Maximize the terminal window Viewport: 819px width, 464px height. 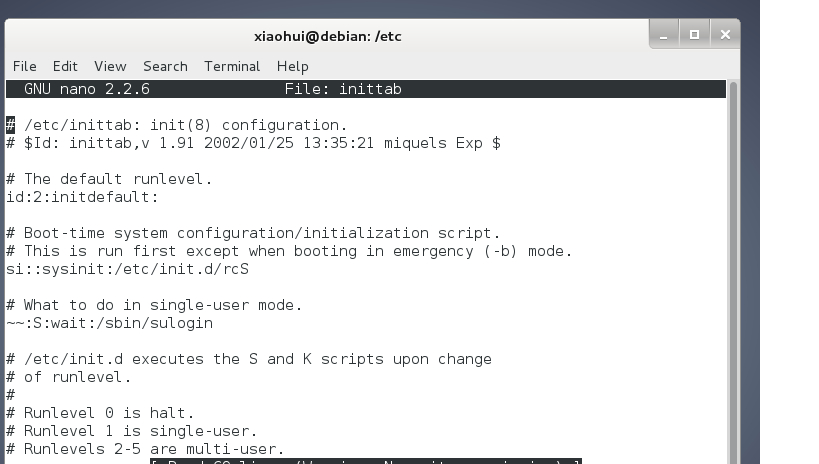[694, 35]
